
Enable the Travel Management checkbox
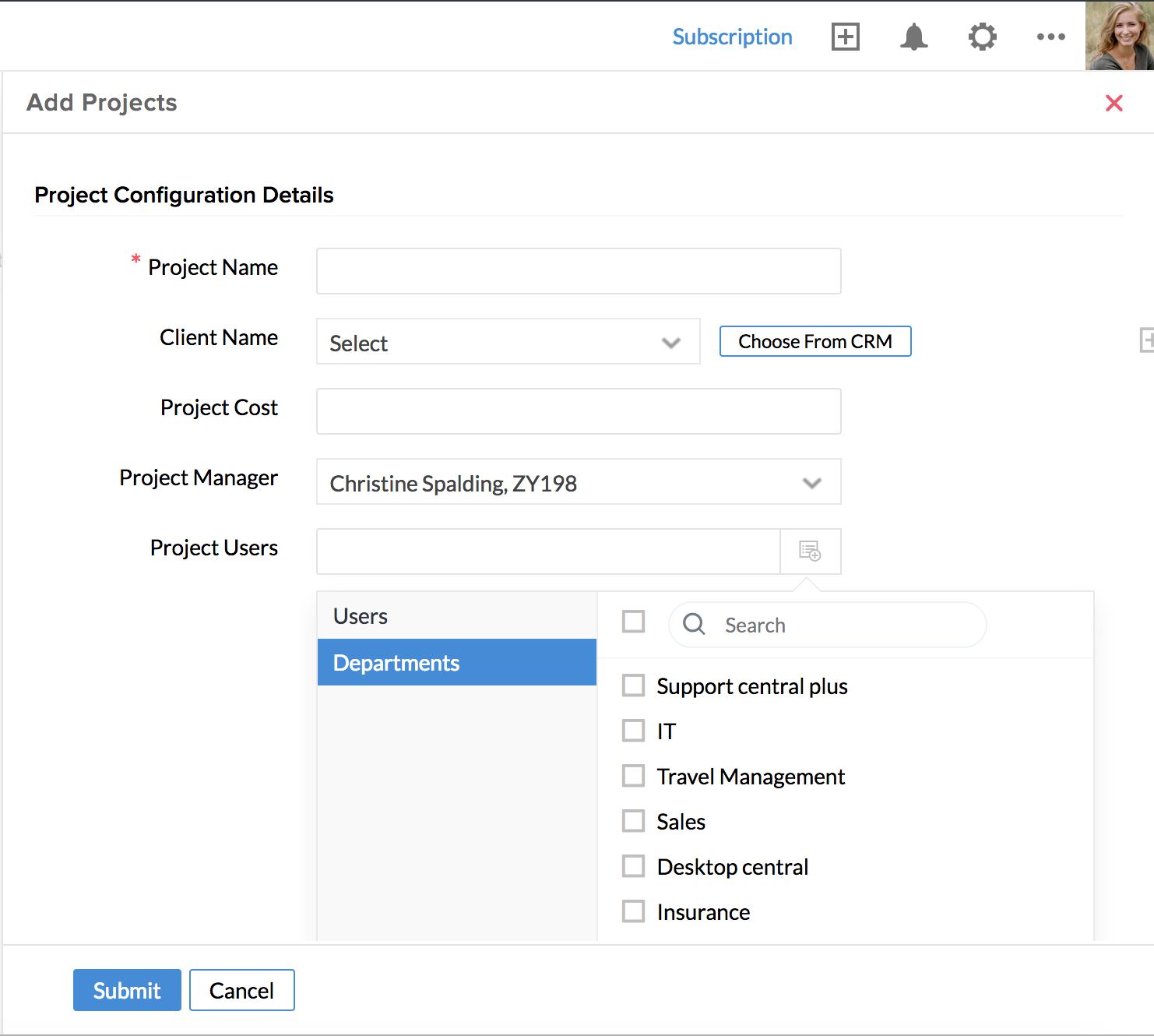[633, 776]
